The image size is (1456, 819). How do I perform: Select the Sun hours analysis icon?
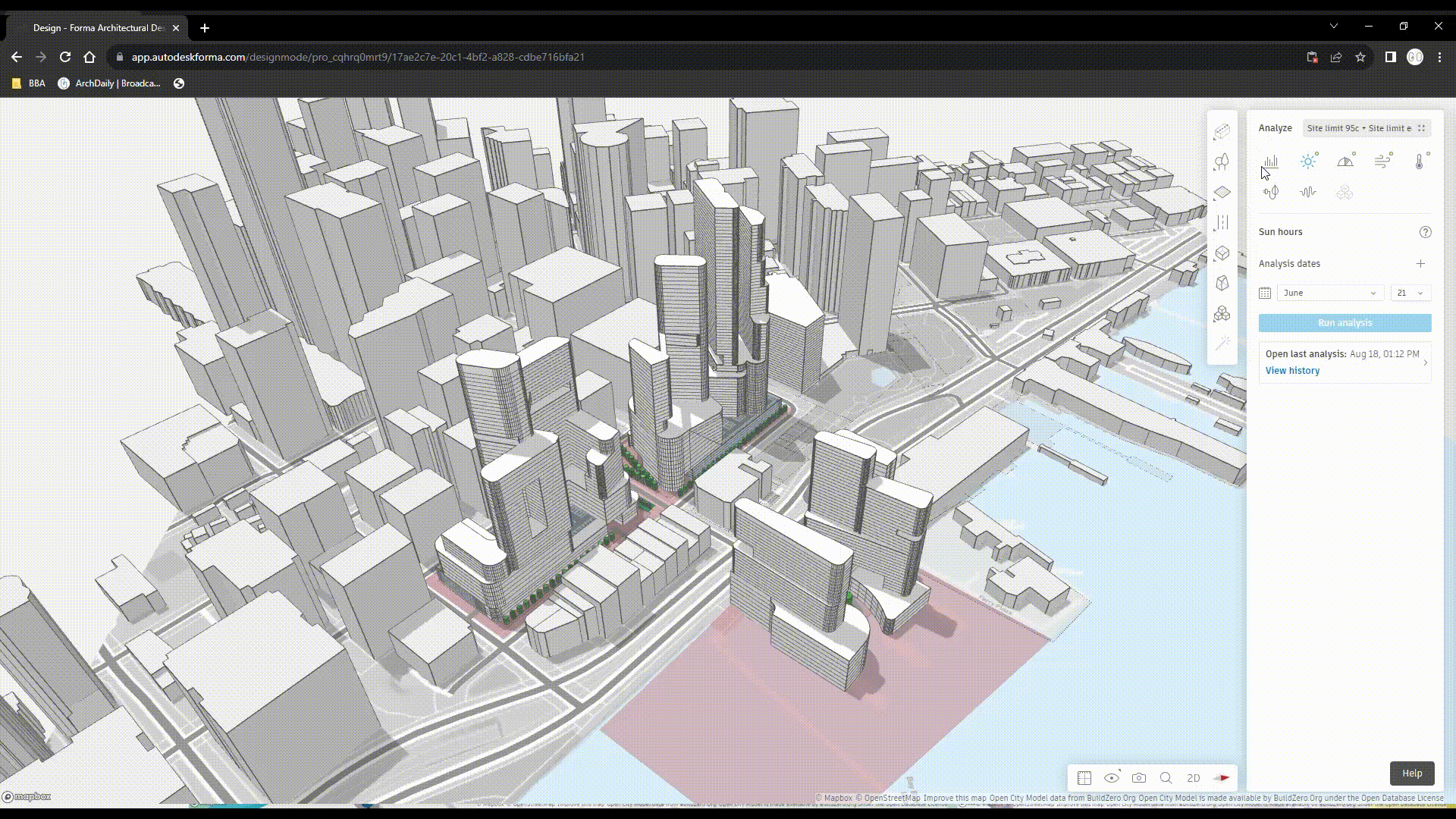[x=1308, y=162]
